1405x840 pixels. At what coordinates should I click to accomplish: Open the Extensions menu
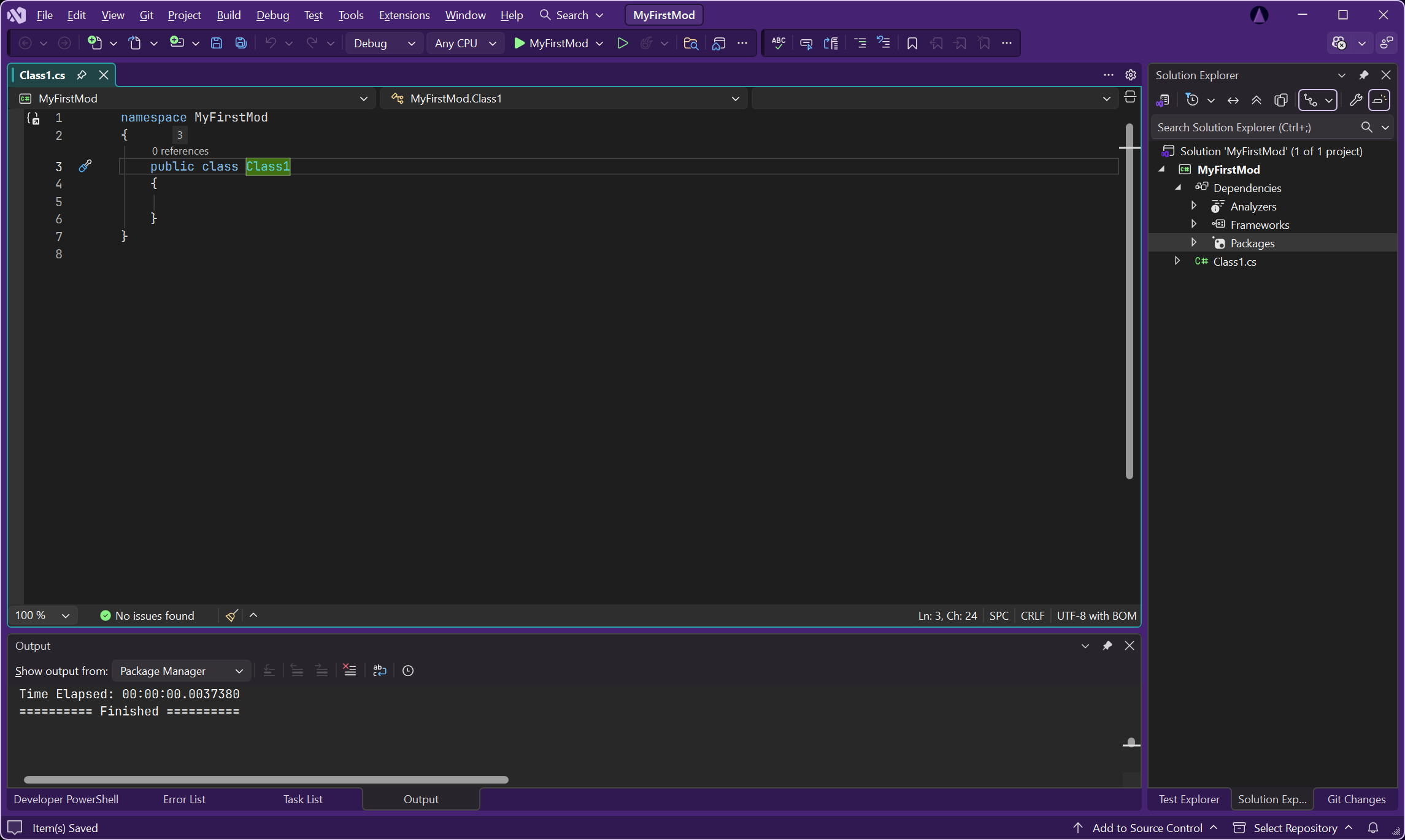404,15
